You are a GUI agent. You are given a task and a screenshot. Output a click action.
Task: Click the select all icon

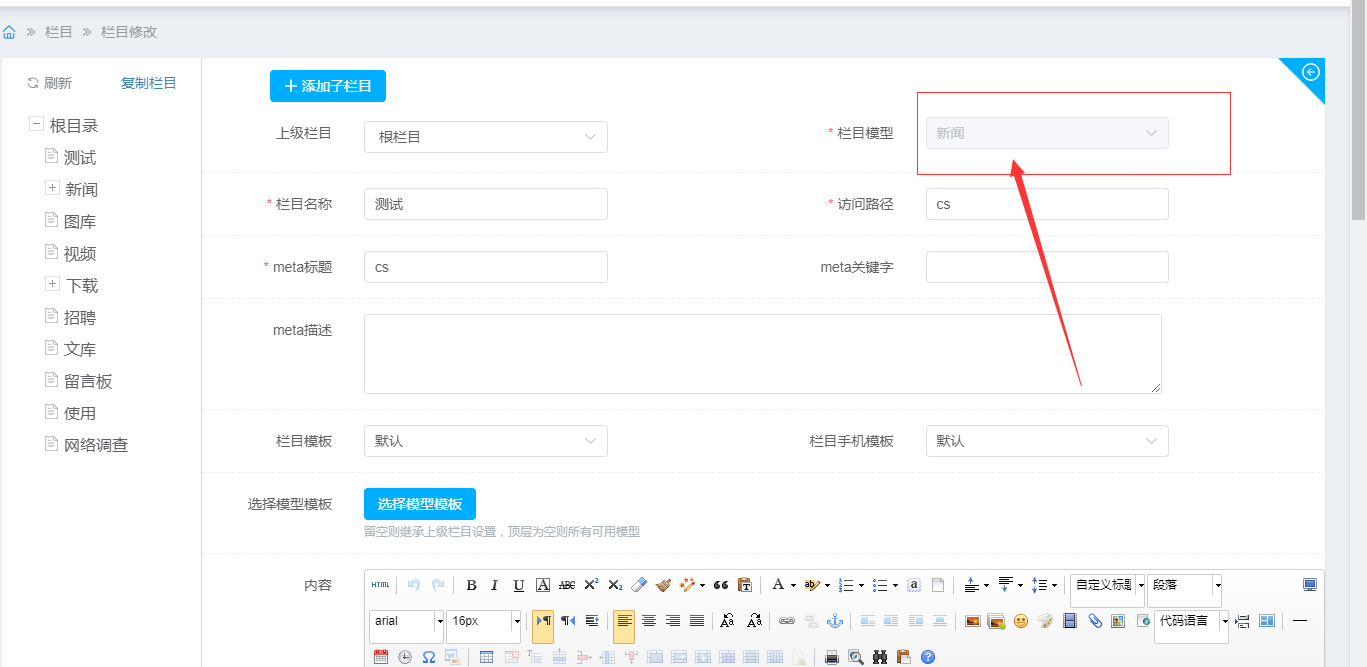[x=913, y=585]
